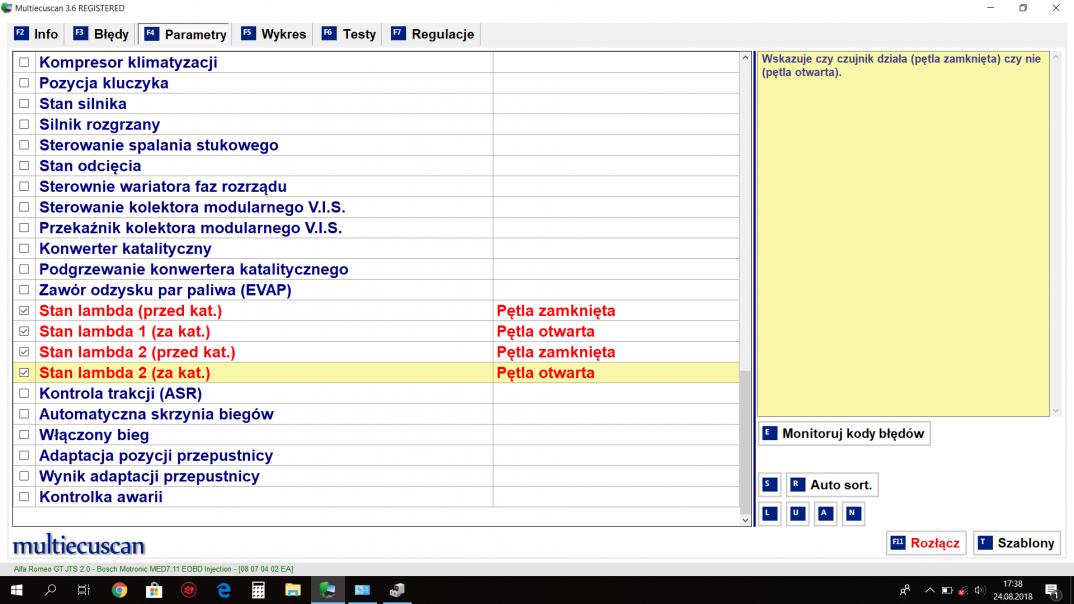Click the S shortcut button

(x=769, y=485)
